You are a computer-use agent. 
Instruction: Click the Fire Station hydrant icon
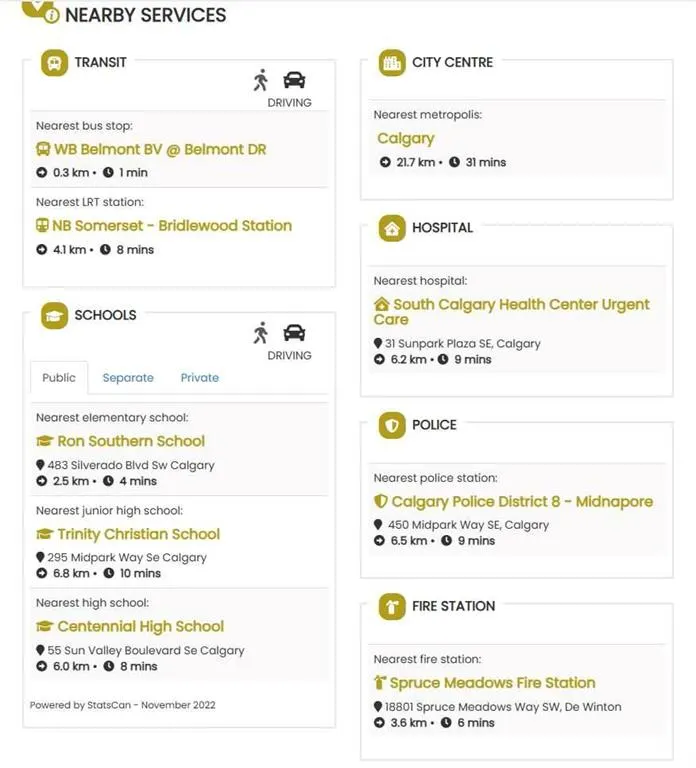[x=392, y=606]
